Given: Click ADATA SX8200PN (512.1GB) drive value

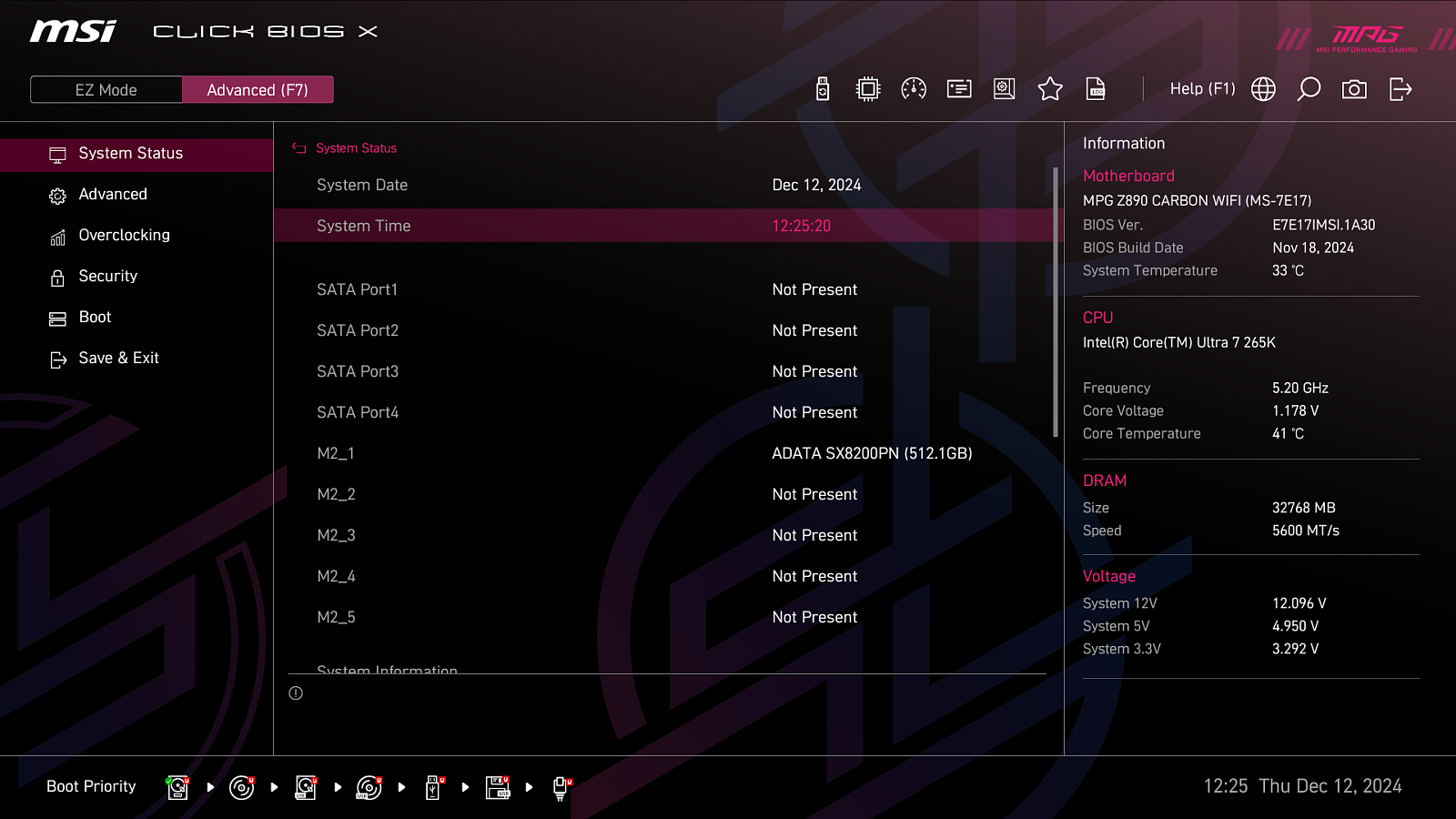Looking at the screenshot, I should pyautogui.click(x=872, y=453).
